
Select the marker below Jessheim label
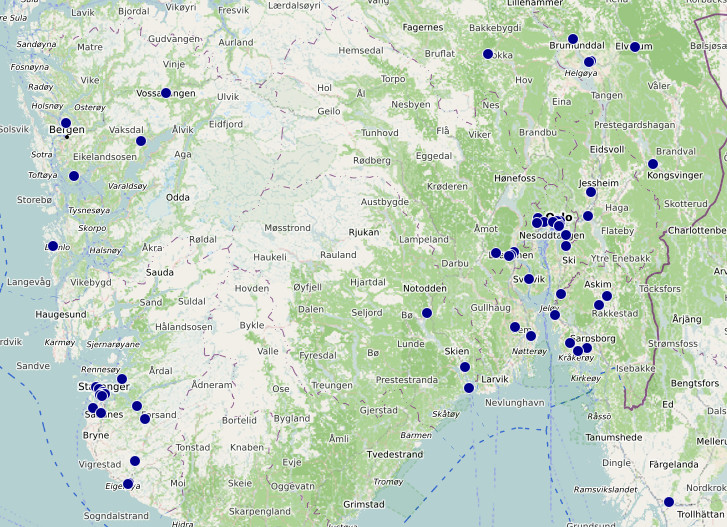[x=591, y=192]
